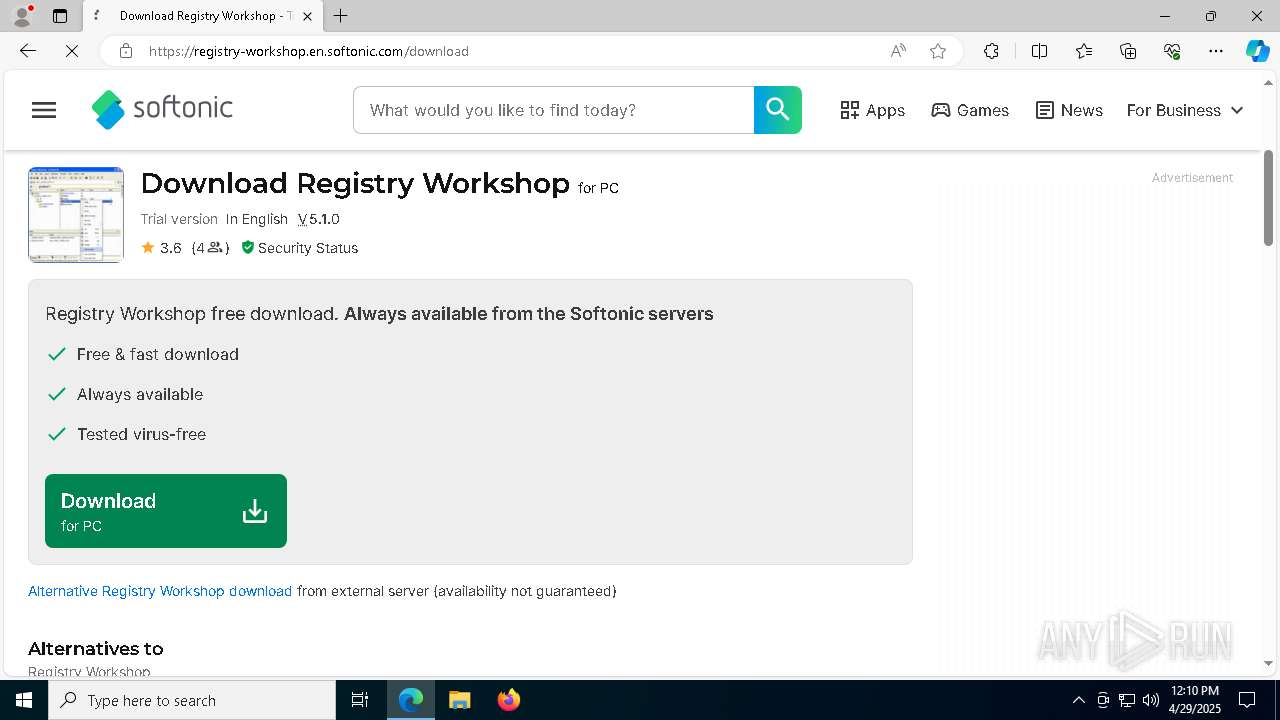Open a new browser tab
This screenshot has width=1280, height=720.
[x=341, y=16]
